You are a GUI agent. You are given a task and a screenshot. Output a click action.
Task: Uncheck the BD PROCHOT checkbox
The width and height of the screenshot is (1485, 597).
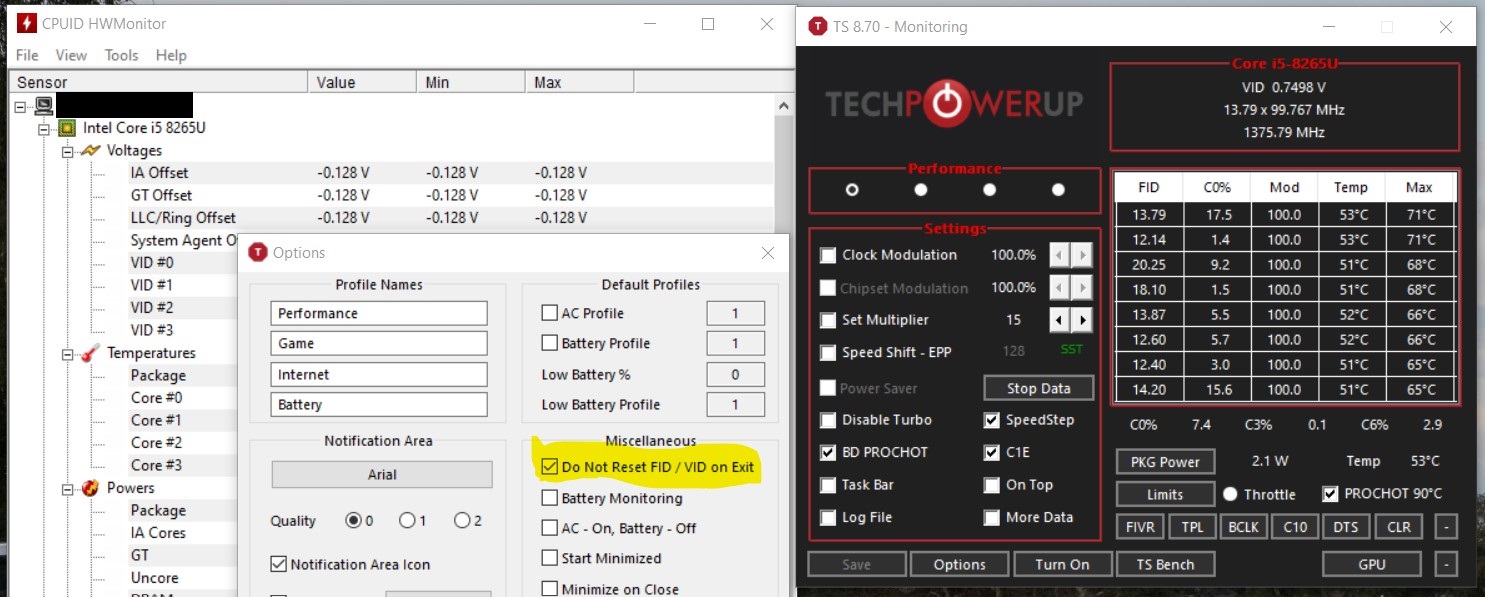pyautogui.click(x=828, y=452)
